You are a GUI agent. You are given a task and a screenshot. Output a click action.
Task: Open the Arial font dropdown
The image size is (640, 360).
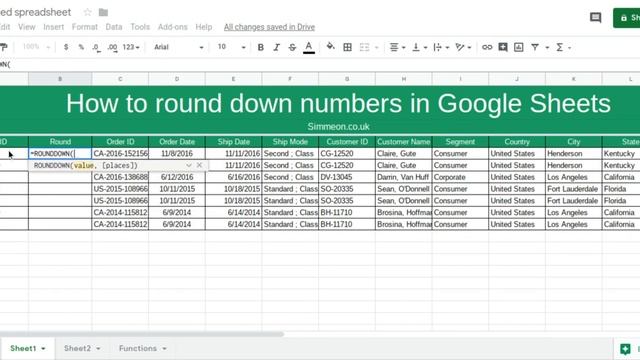(178, 47)
